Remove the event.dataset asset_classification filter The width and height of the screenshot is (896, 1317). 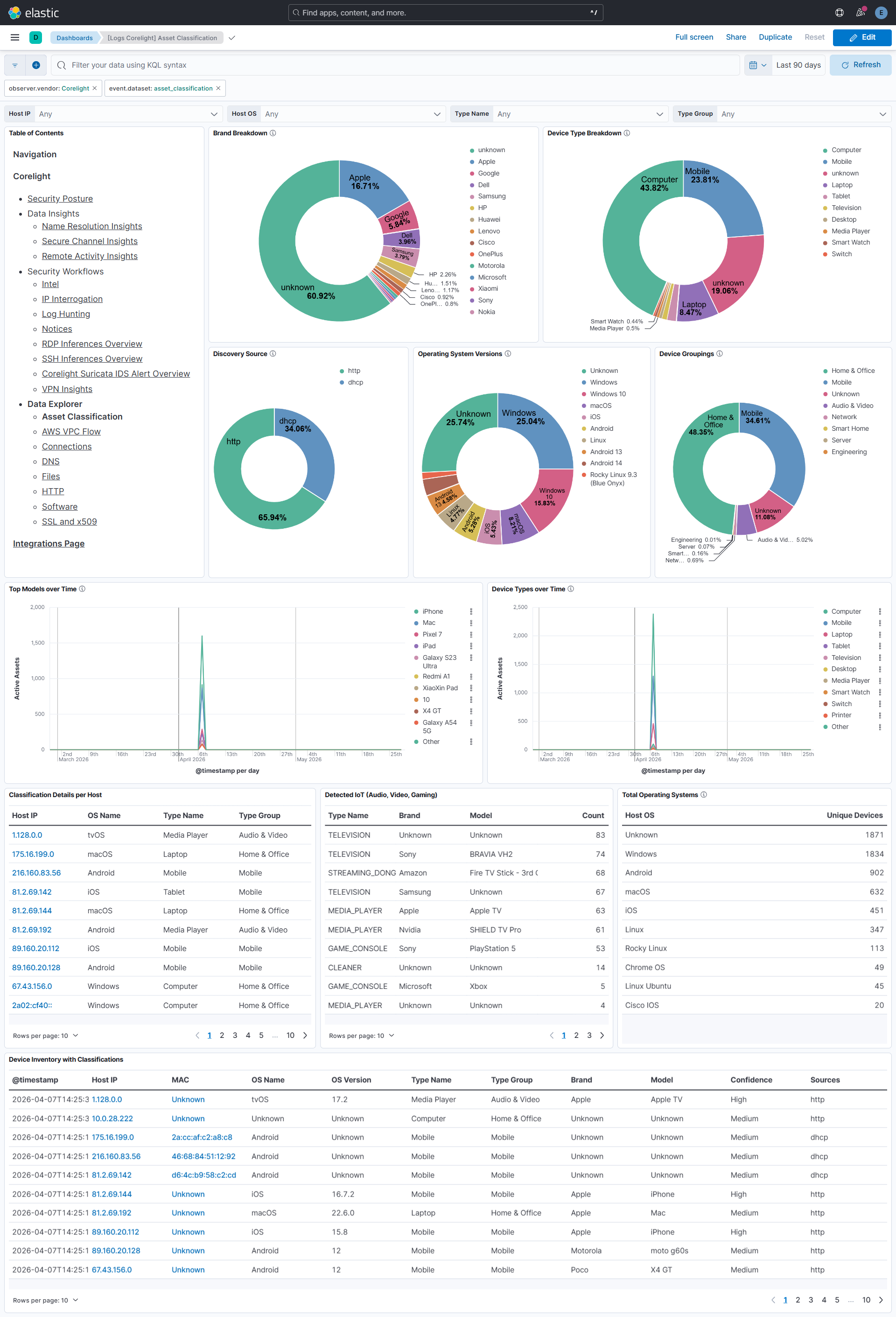(218, 88)
